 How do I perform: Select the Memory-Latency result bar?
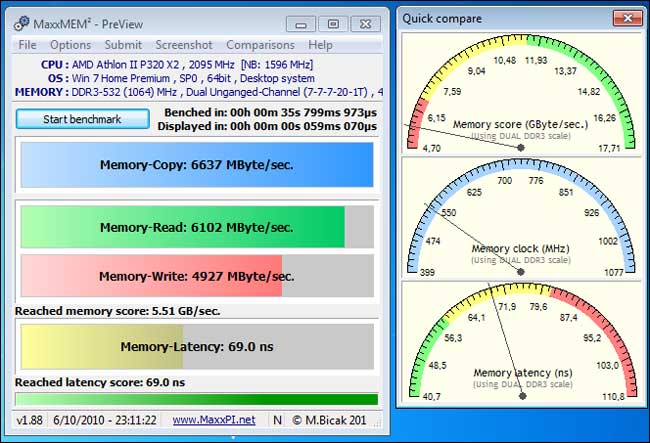(196, 347)
